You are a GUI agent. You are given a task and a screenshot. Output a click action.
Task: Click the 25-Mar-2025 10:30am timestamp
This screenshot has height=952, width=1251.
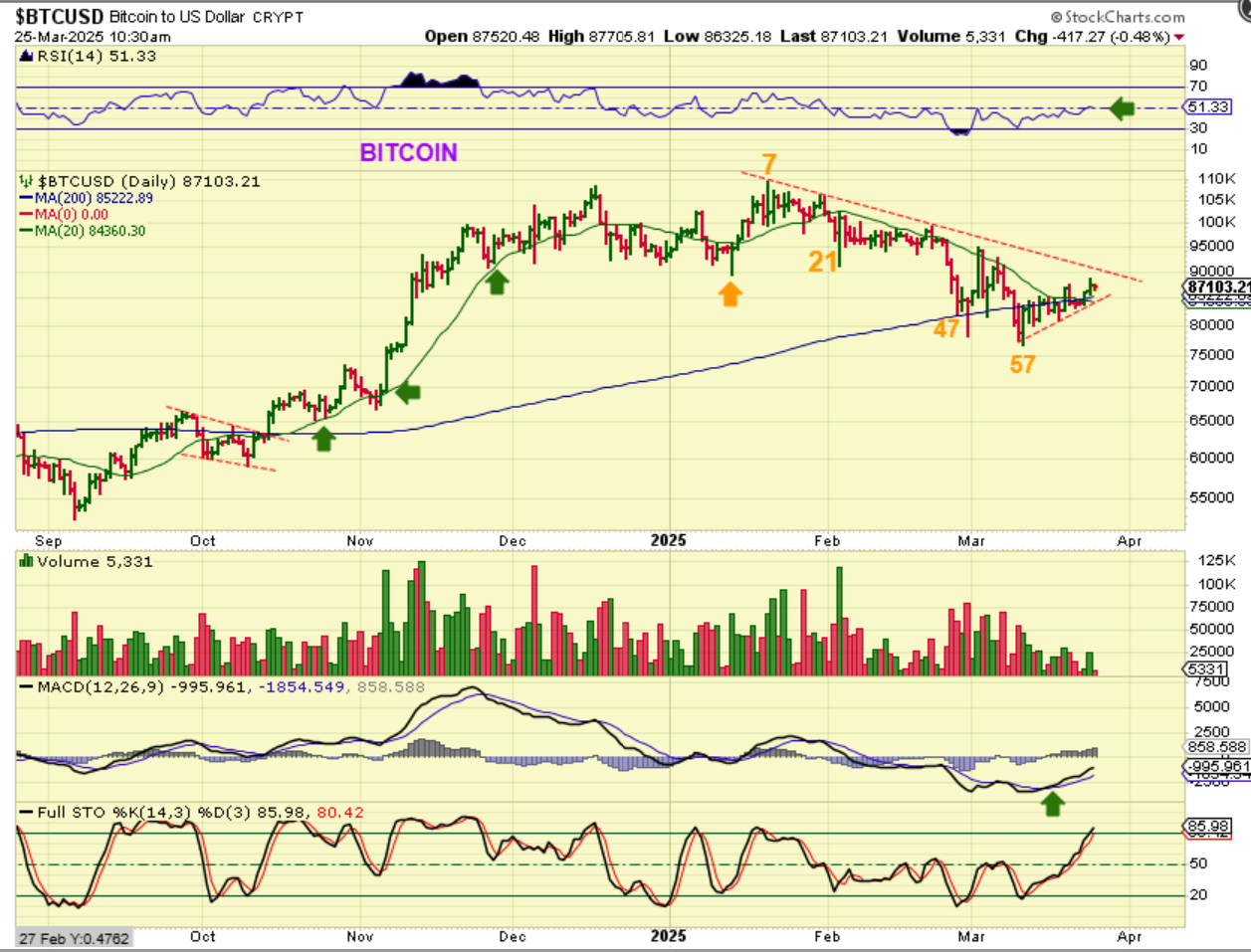coord(92,37)
